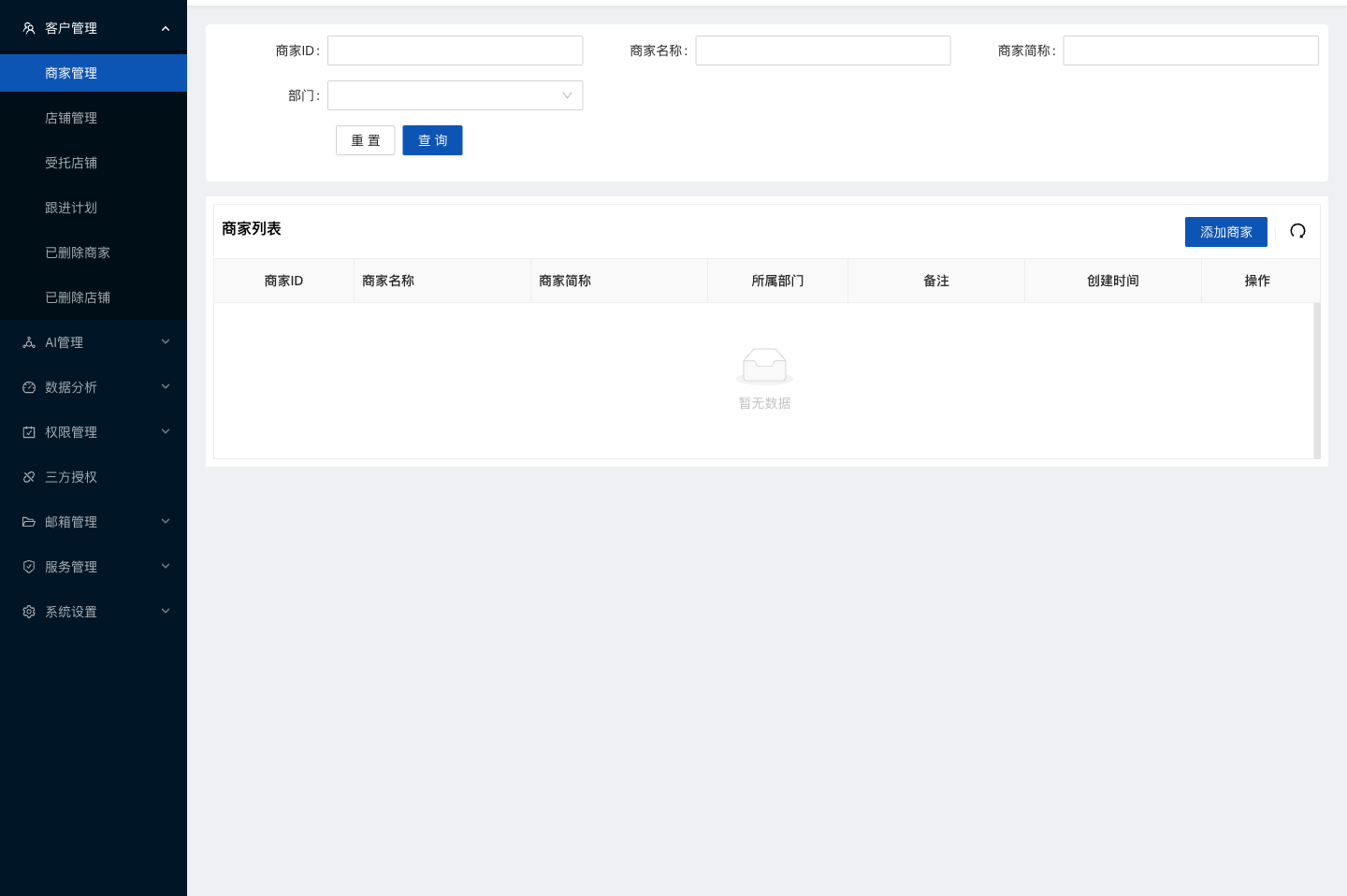Click the 查询 button
This screenshot has width=1347, height=896.
point(432,140)
